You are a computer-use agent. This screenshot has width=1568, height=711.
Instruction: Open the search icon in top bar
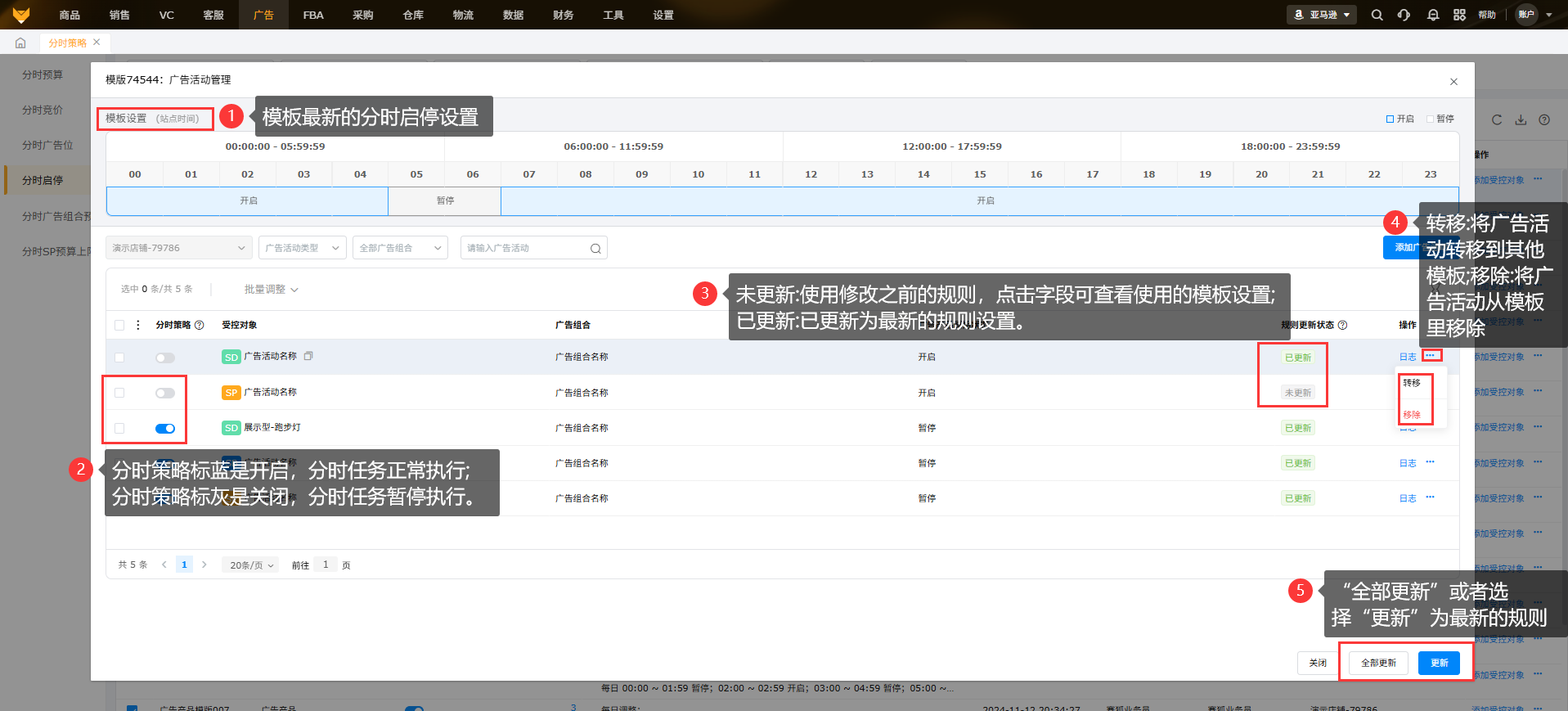click(1377, 15)
